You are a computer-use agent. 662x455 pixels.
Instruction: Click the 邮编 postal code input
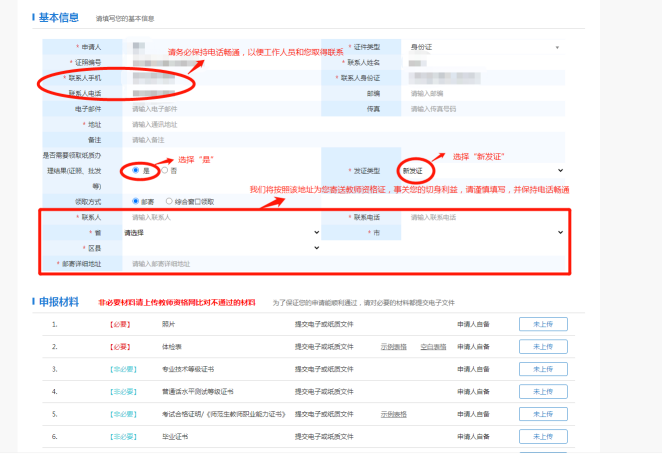tap(483, 93)
